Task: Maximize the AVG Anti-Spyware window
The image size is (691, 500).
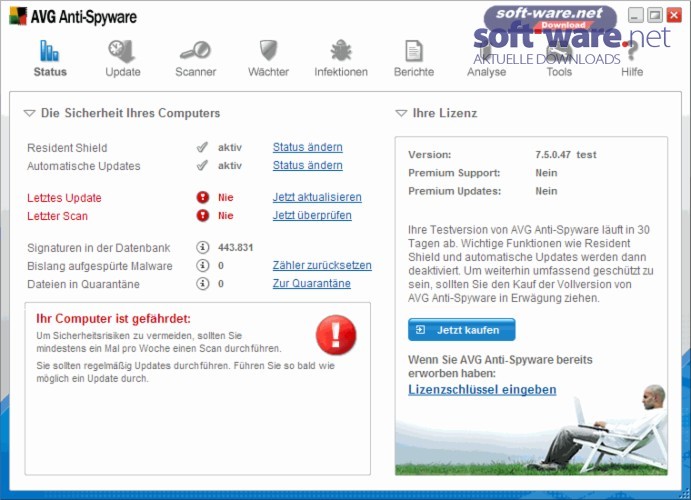Action: pyautogui.click(x=655, y=15)
